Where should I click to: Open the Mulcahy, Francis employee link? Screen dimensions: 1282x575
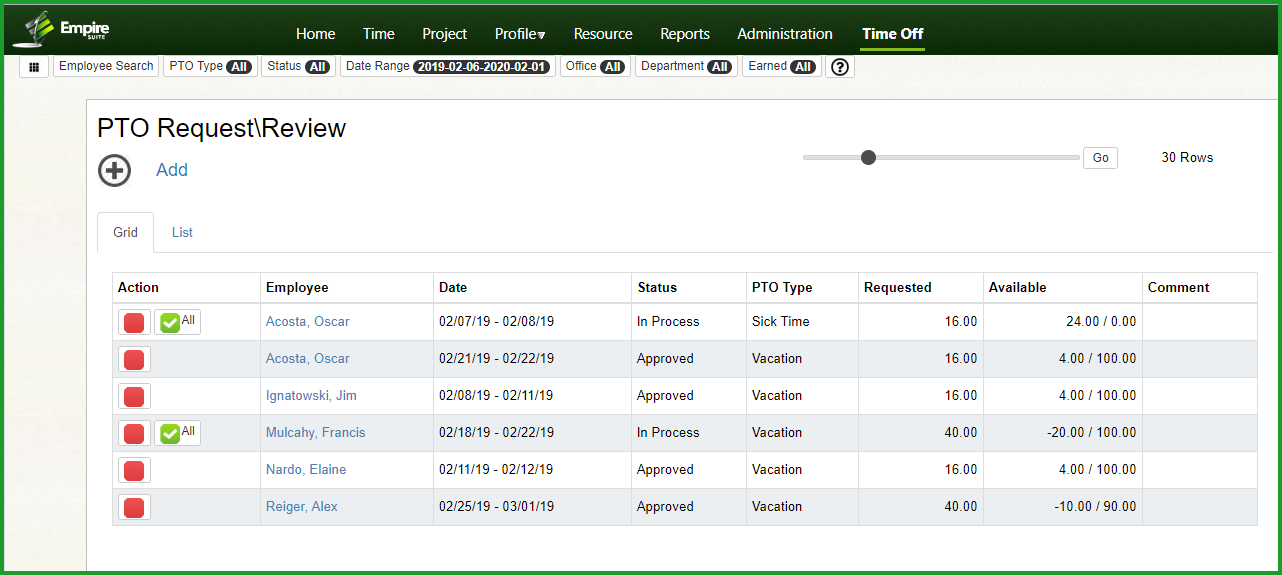tap(315, 433)
